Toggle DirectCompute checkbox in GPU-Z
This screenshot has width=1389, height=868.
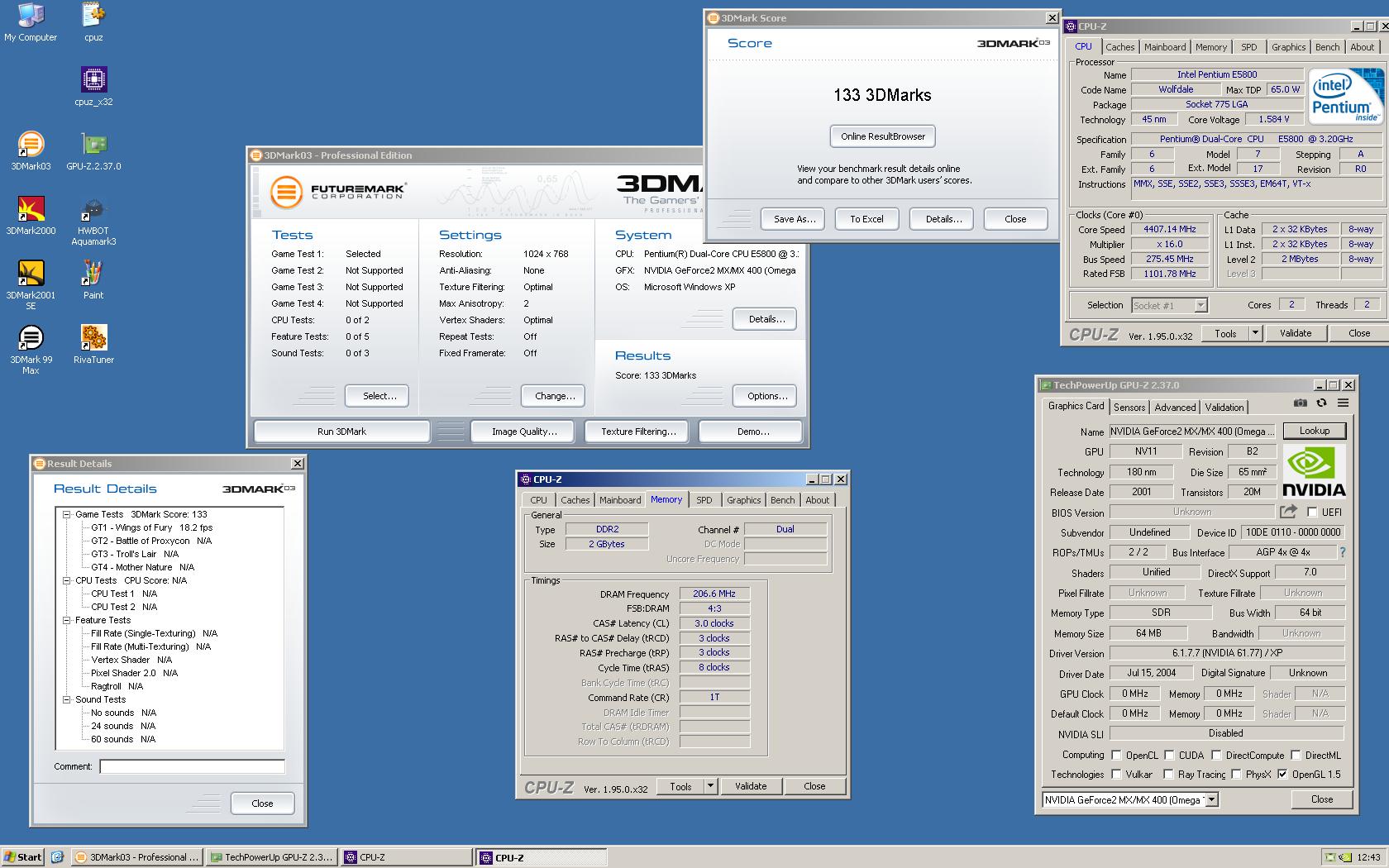(1216, 755)
